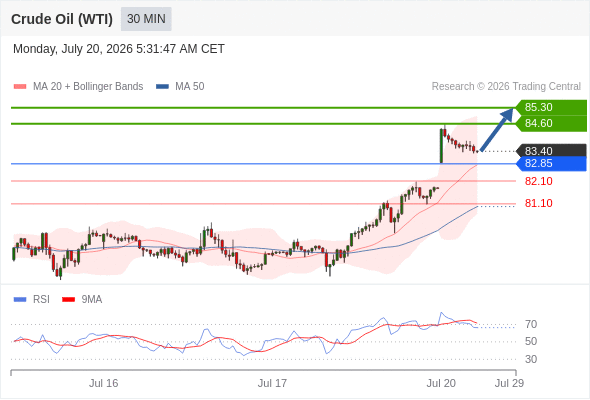Image resolution: width=590 pixels, height=400 pixels.
Task: Click the green 85.30 resistance price tag
Action: pos(551,107)
